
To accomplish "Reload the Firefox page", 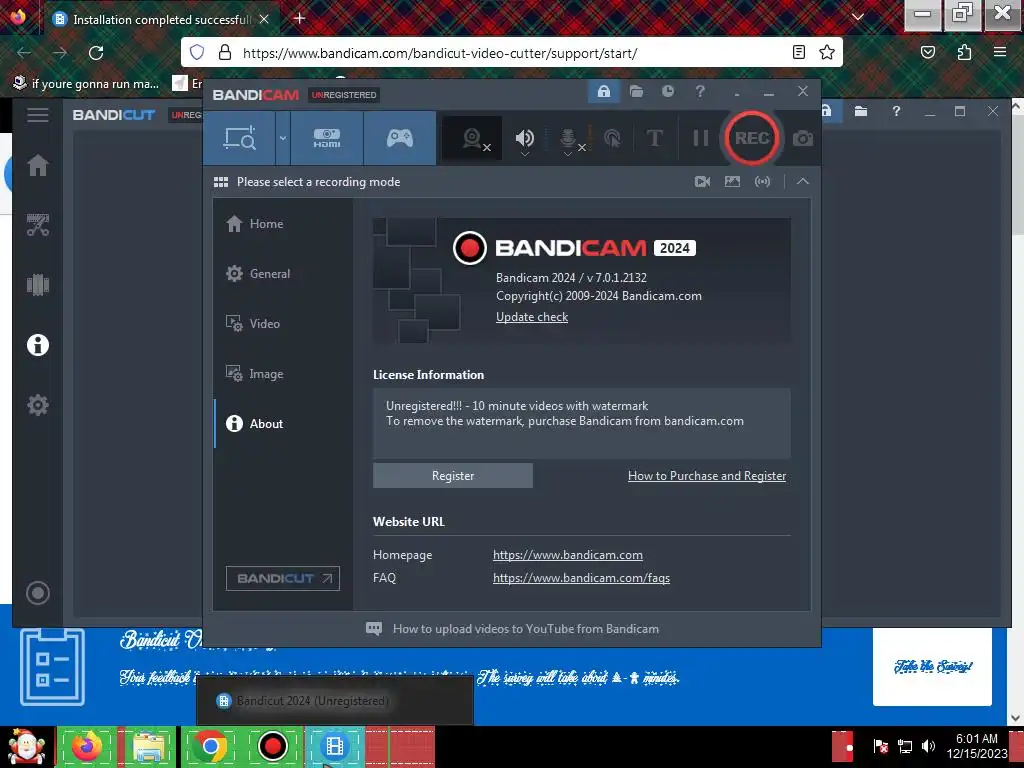I will pos(96,53).
